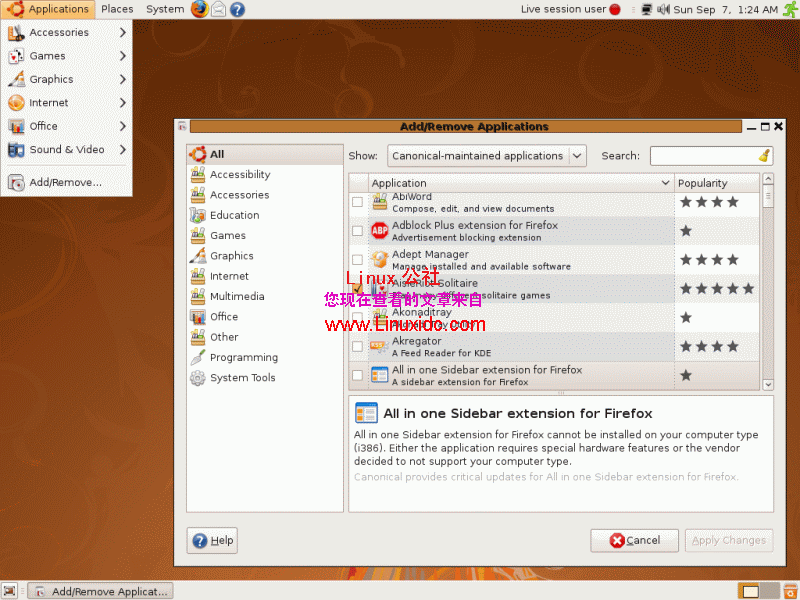Open the System menu
This screenshot has height=600, width=800.
[164, 8]
